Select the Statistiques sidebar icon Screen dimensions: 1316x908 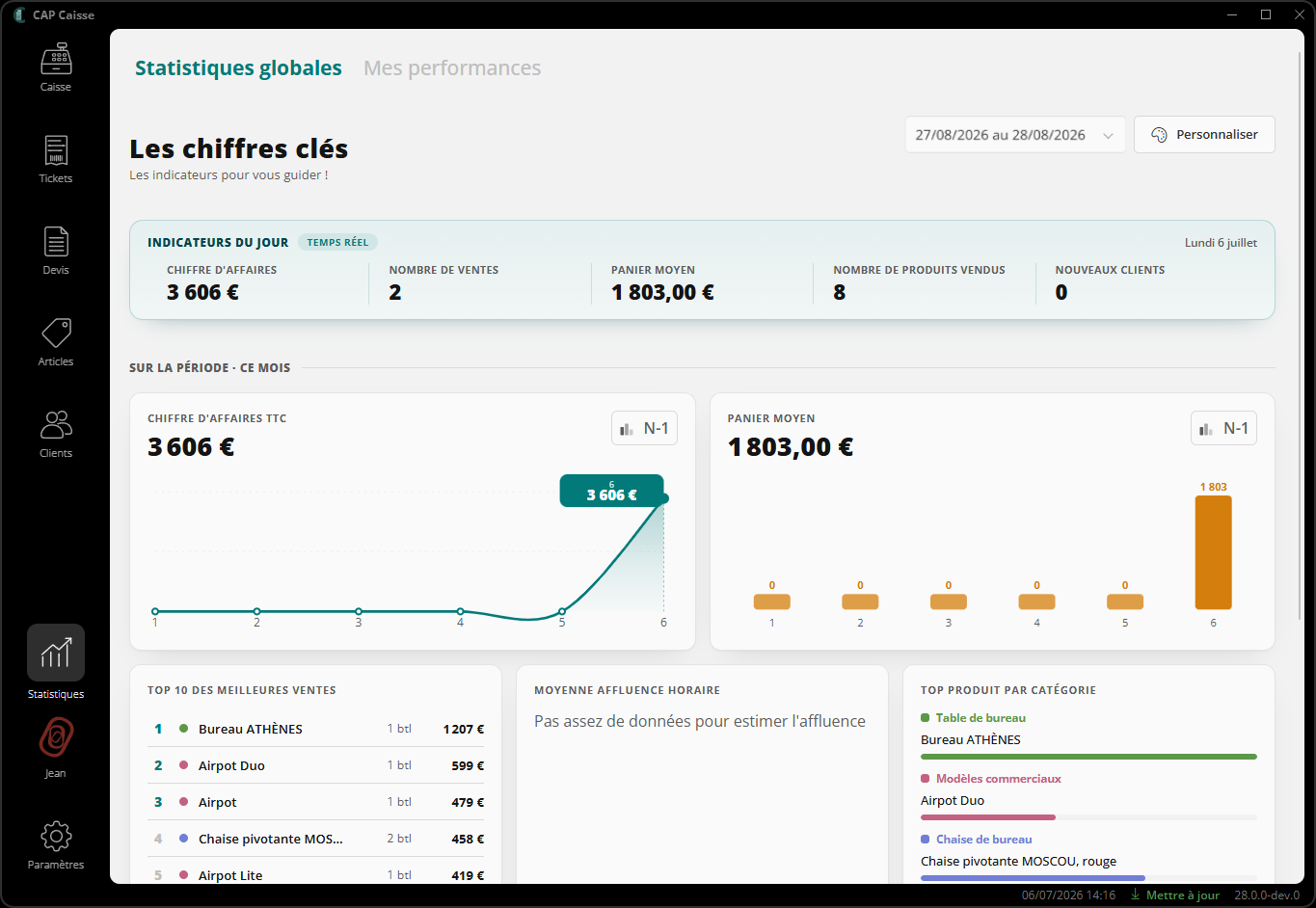pyautogui.click(x=56, y=653)
